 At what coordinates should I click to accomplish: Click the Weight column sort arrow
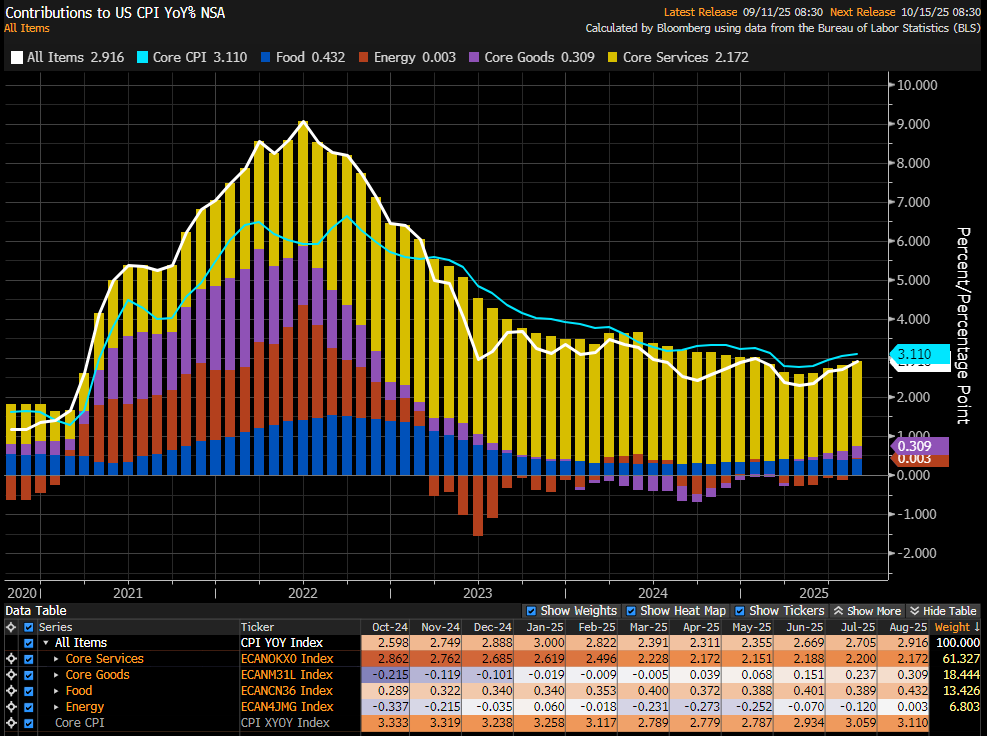tap(977, 627)
